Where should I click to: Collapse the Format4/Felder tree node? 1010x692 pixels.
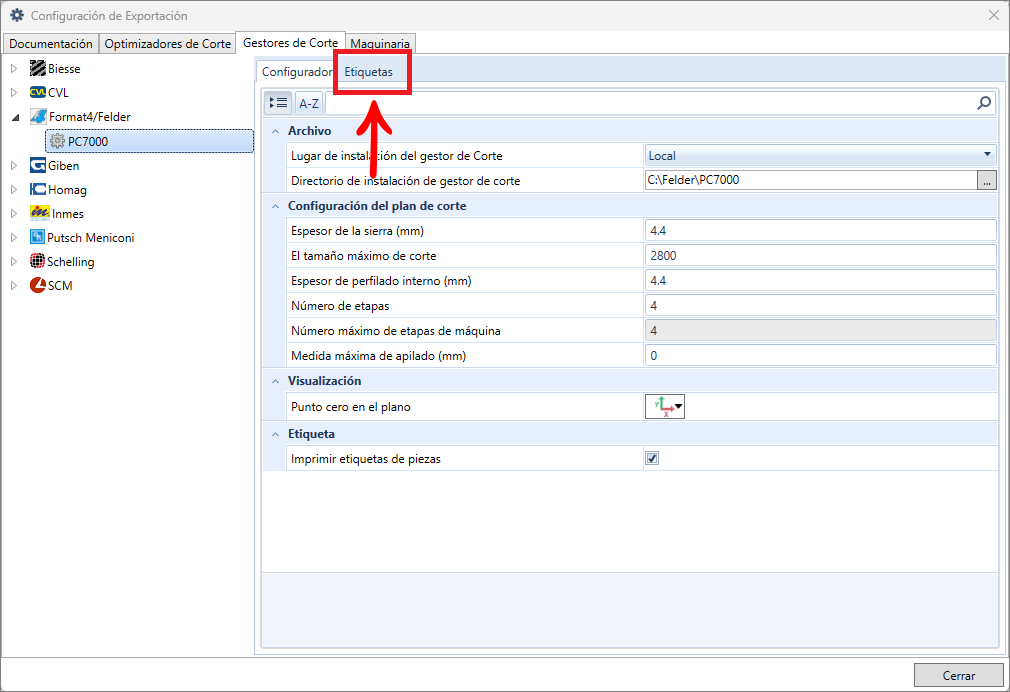coord(15,117)
